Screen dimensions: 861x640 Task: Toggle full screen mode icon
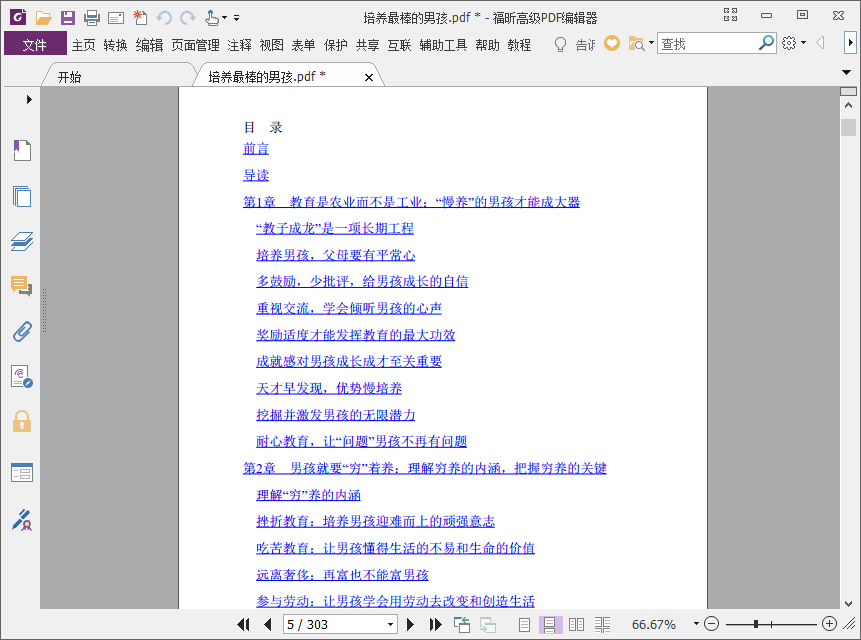tap(730, 15)
